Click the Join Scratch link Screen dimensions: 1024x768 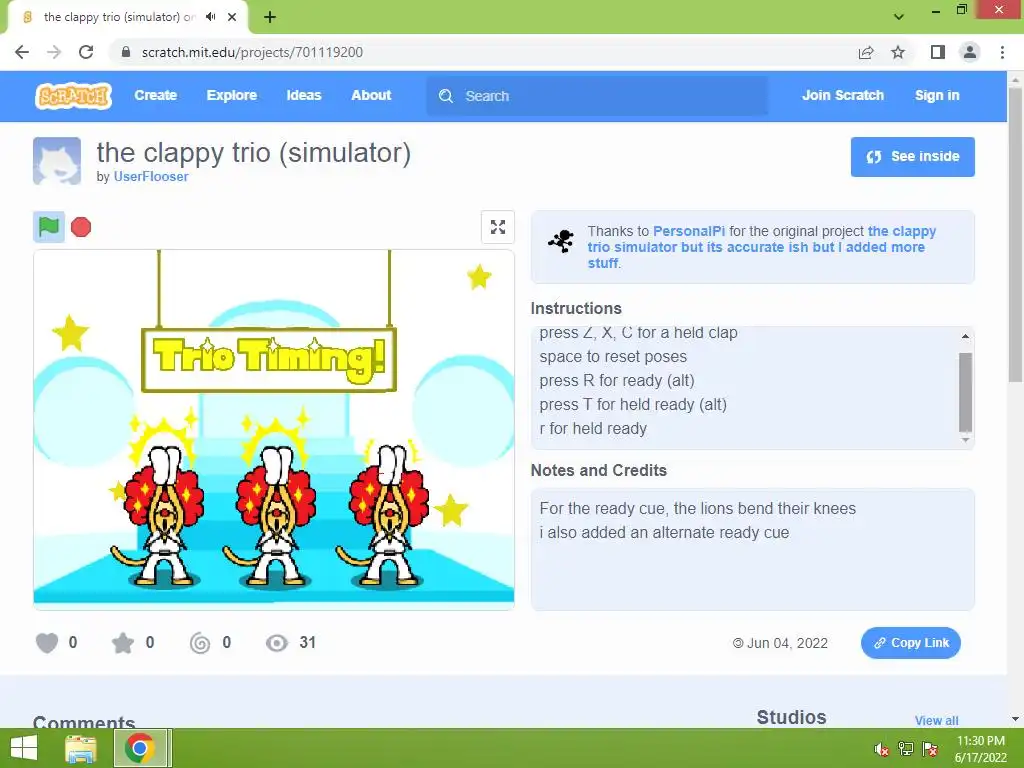842,95
